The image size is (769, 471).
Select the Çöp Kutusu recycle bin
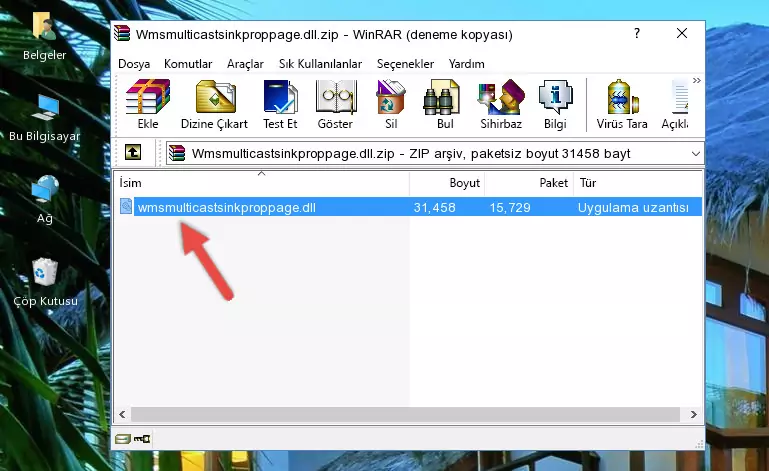[x=45, y=282]
